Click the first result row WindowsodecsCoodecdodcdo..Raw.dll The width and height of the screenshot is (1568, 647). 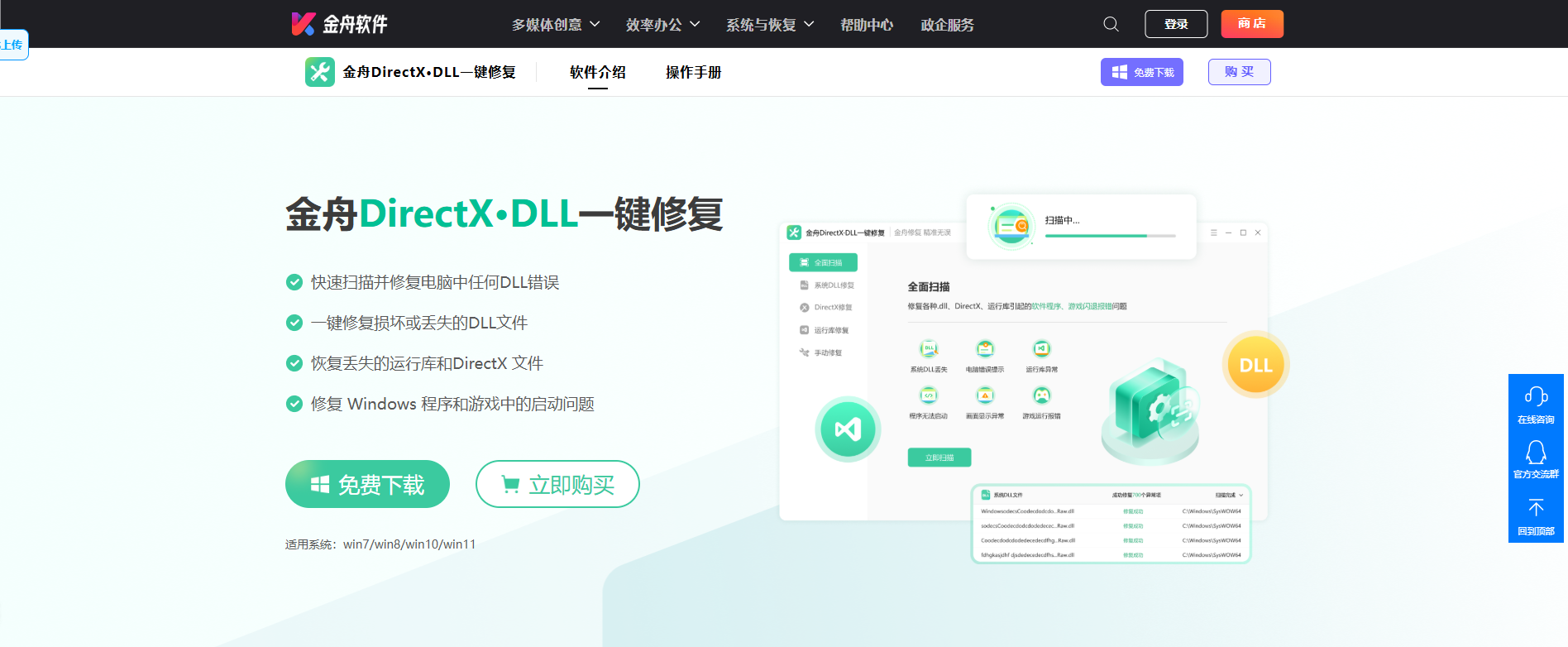1111,511
